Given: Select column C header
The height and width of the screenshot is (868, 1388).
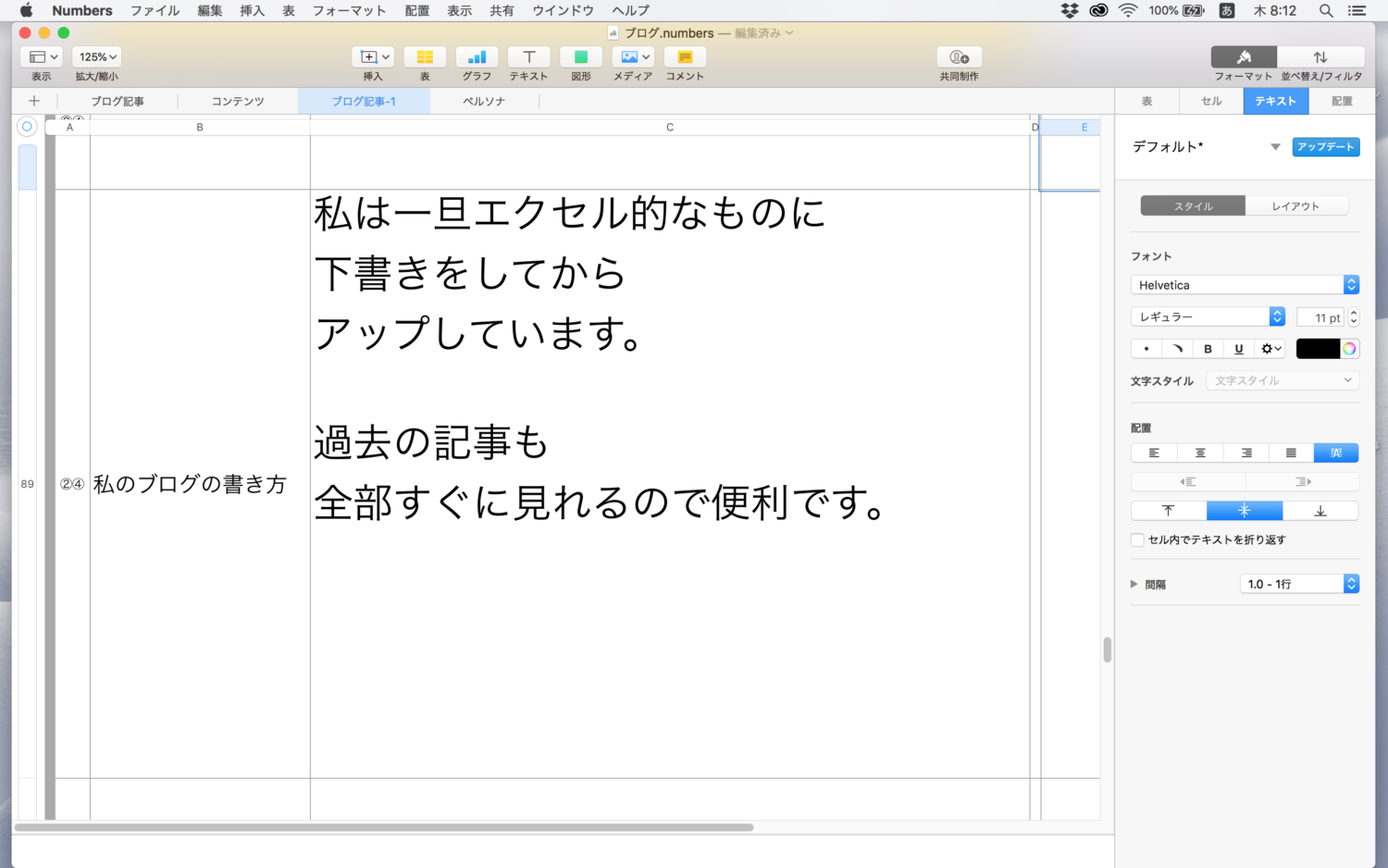Looking at the screenshot, I should click(x=670, y=127).
